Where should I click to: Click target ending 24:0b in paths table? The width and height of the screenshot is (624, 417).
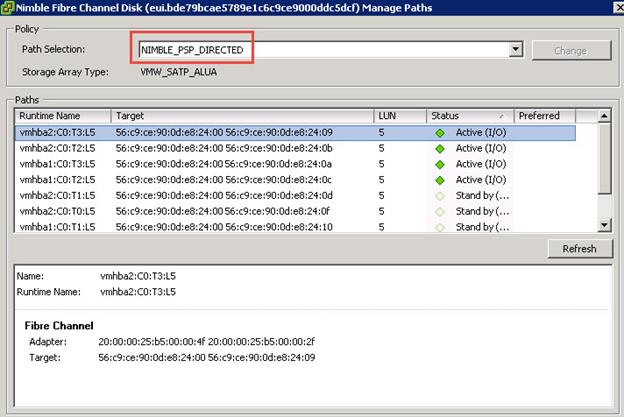pos(224,148)
